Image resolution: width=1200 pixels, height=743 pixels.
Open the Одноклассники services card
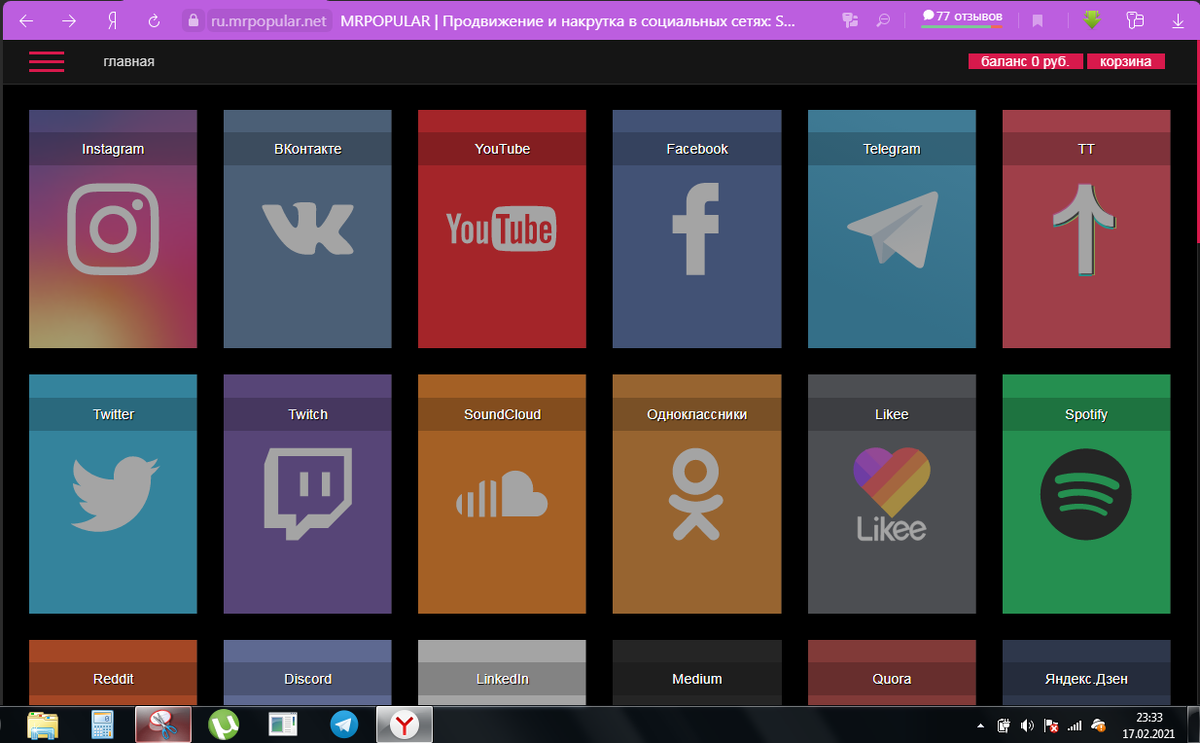pyautogui.click(x=697, y=494)
